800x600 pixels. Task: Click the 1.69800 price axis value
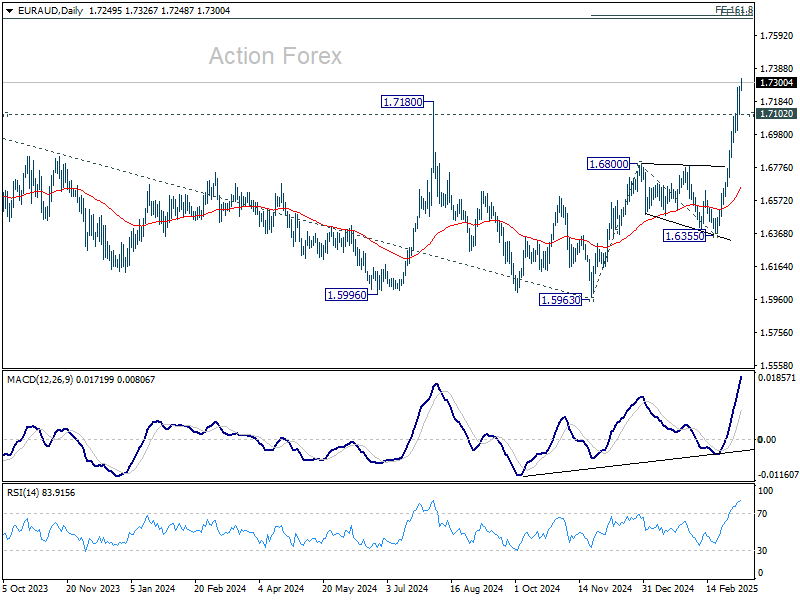coord(777,135)
